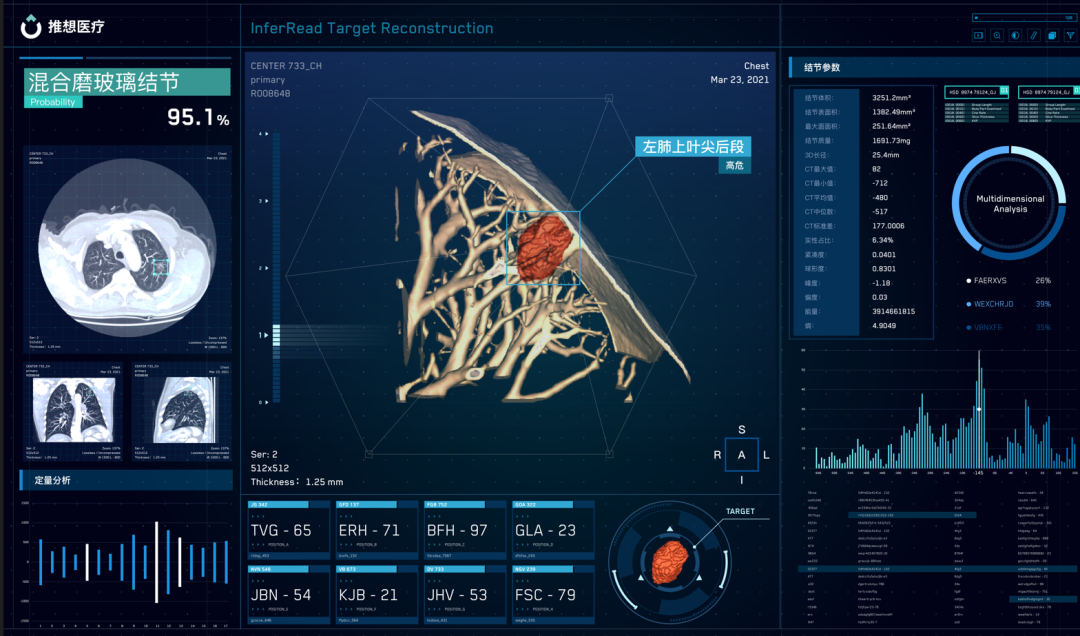Click the orientation cube marker A
Viewport: 1080px width, 636px height.
tap(741, 455)
